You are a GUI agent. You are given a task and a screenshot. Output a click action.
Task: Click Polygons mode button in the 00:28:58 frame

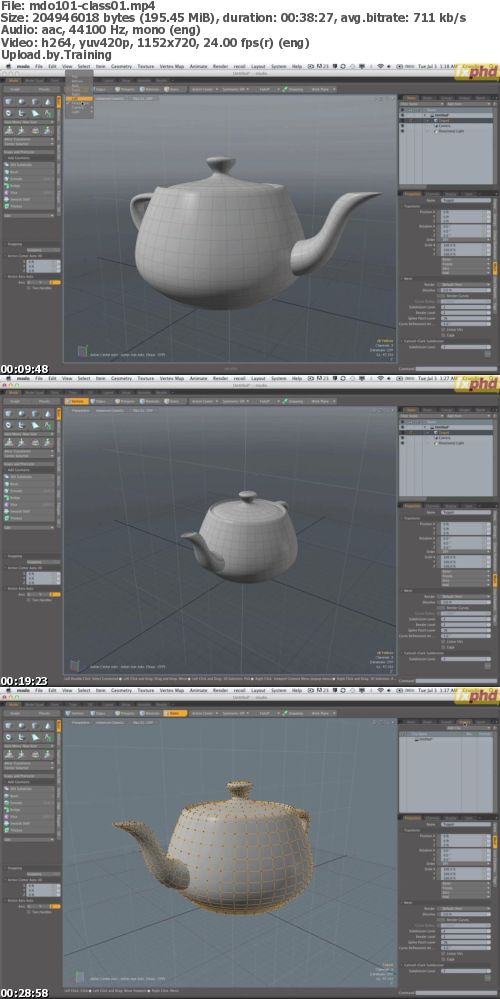click(125, 714)
